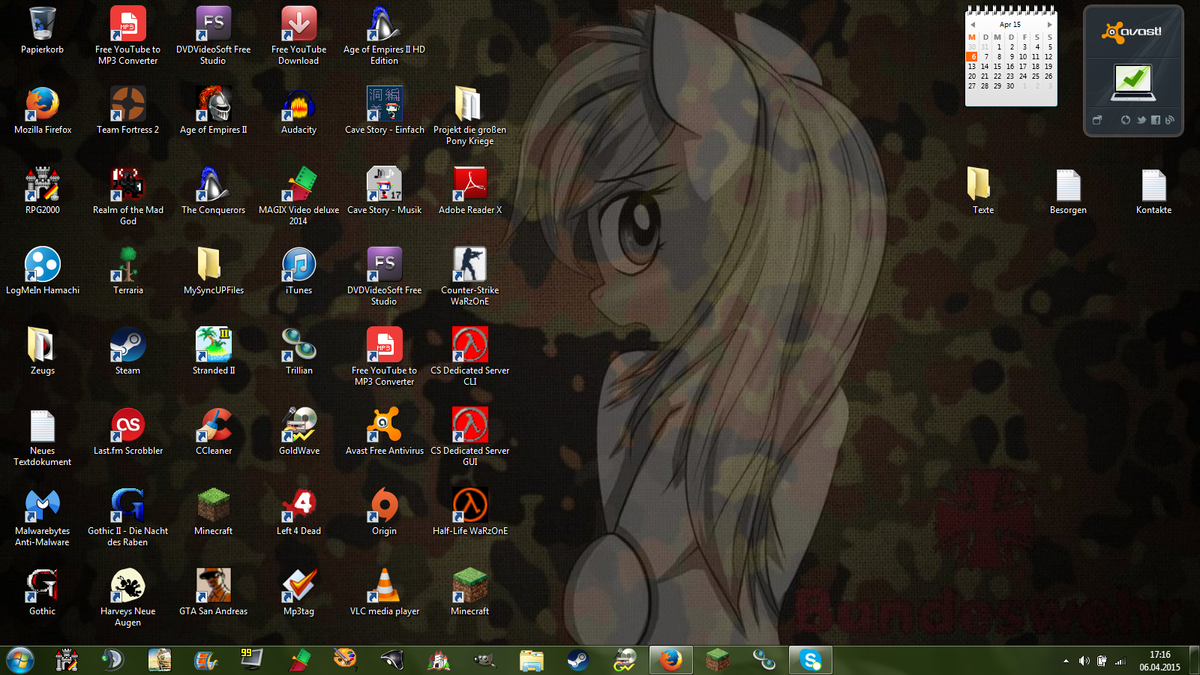Launch Stranded II

pyautogui.click(x=214, y=351)
